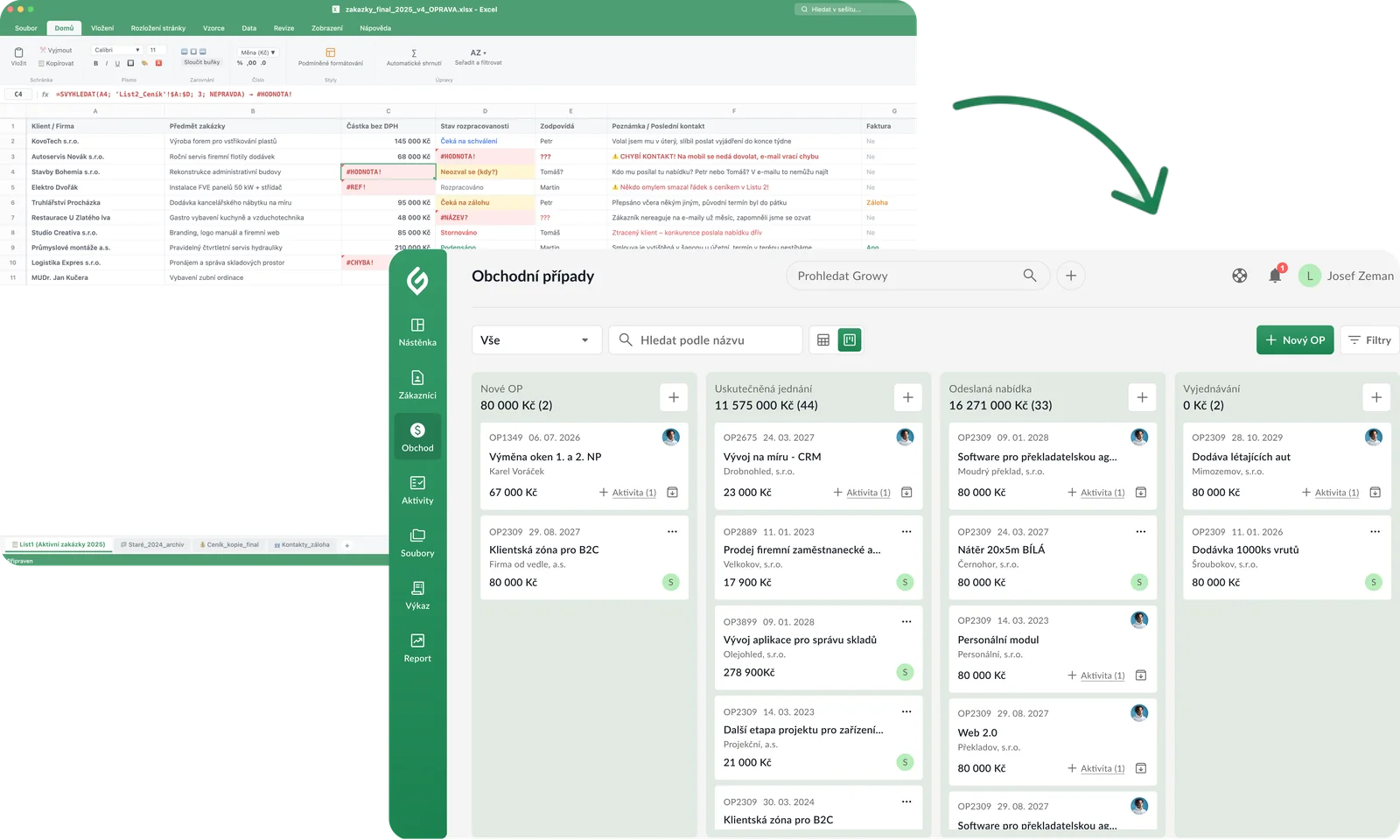The width and height of the screenshot is (1400, 840).
Task: Open Měna (Kč) number format dropdown
Action: pos(258,52)
